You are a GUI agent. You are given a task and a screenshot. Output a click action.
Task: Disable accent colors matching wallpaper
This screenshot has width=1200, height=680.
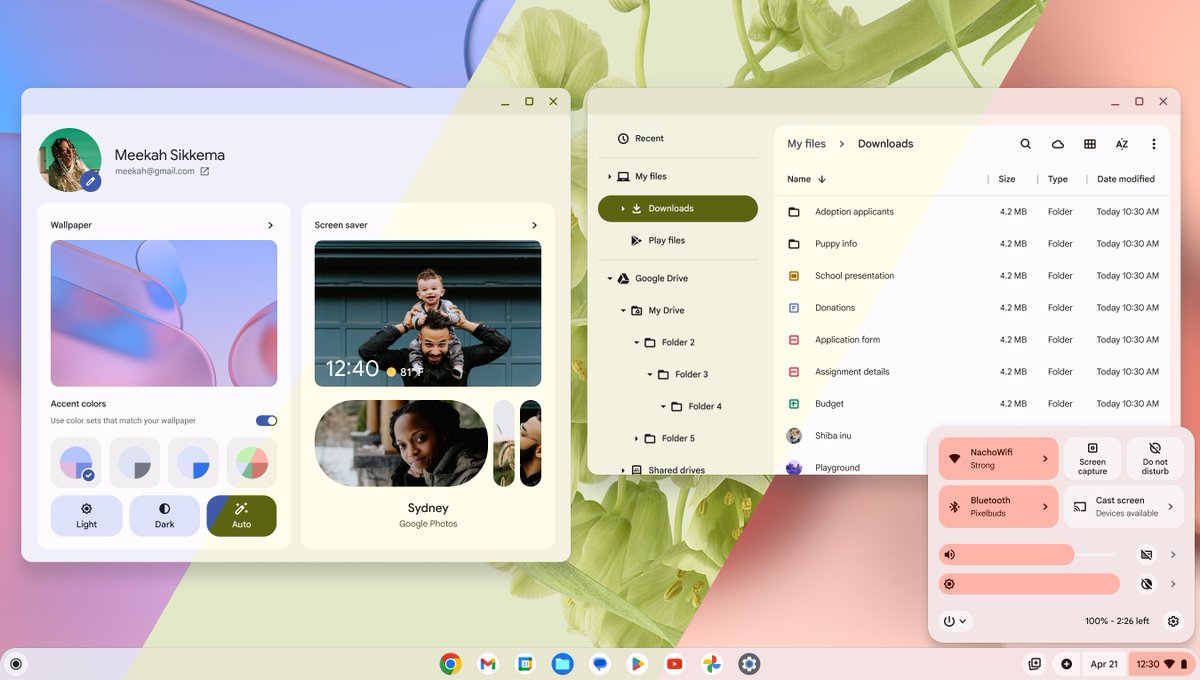point(266,420)
